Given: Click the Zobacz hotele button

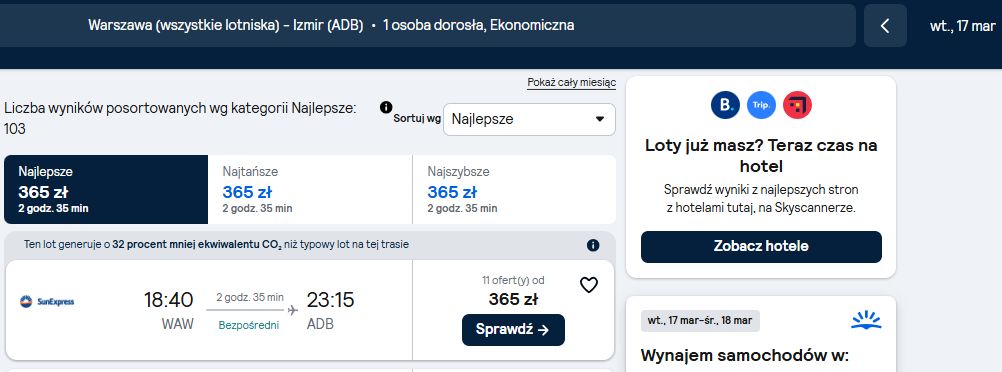Looking at the screenshot, I should point(761,247).
